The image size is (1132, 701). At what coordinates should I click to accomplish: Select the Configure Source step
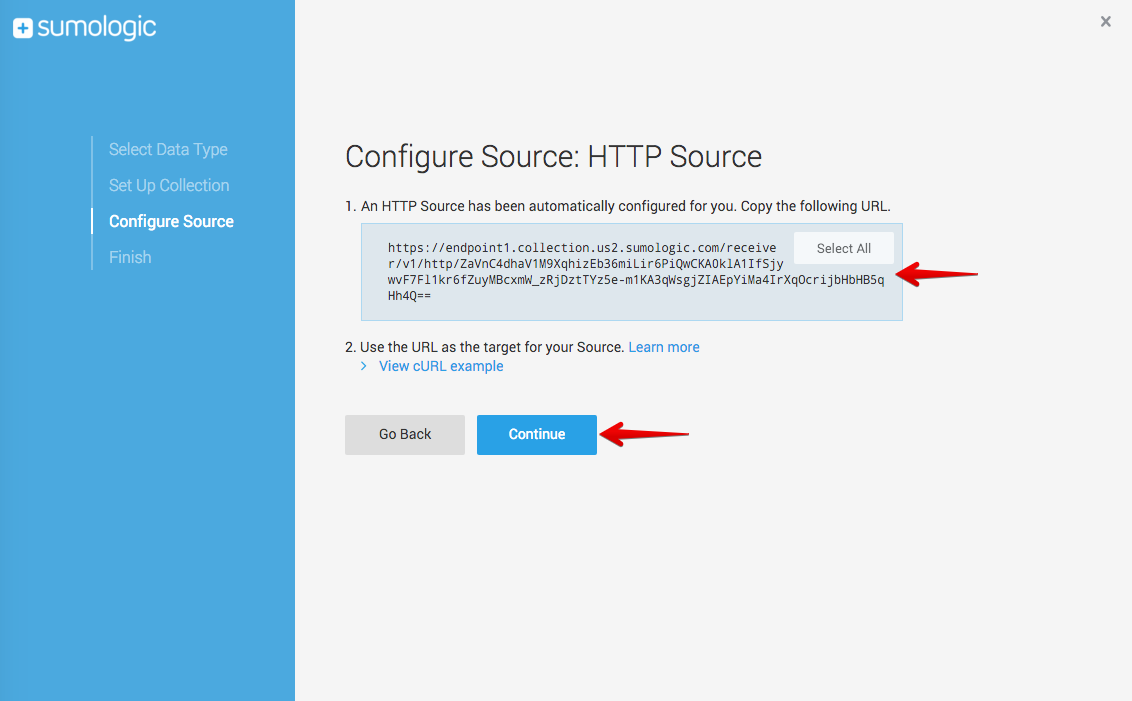click(x=171, y=222)
